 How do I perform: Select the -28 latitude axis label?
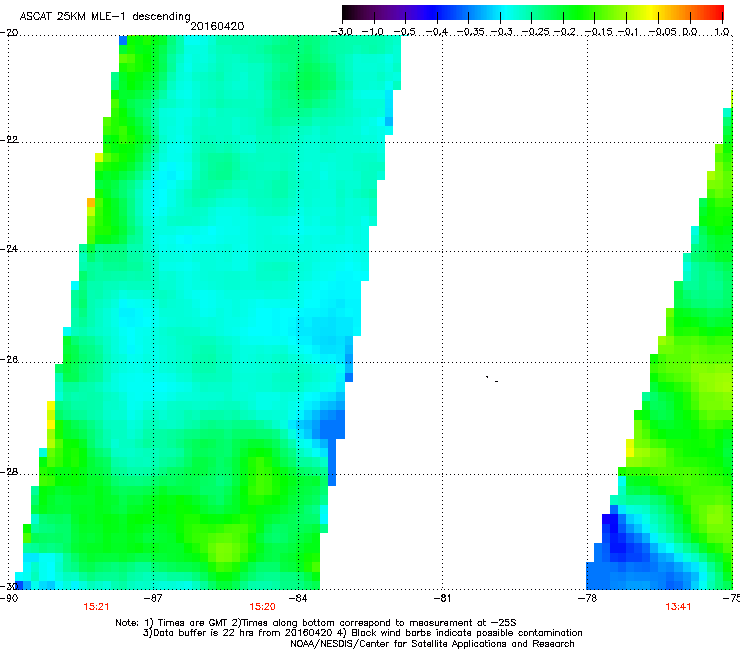coord(9,472)
